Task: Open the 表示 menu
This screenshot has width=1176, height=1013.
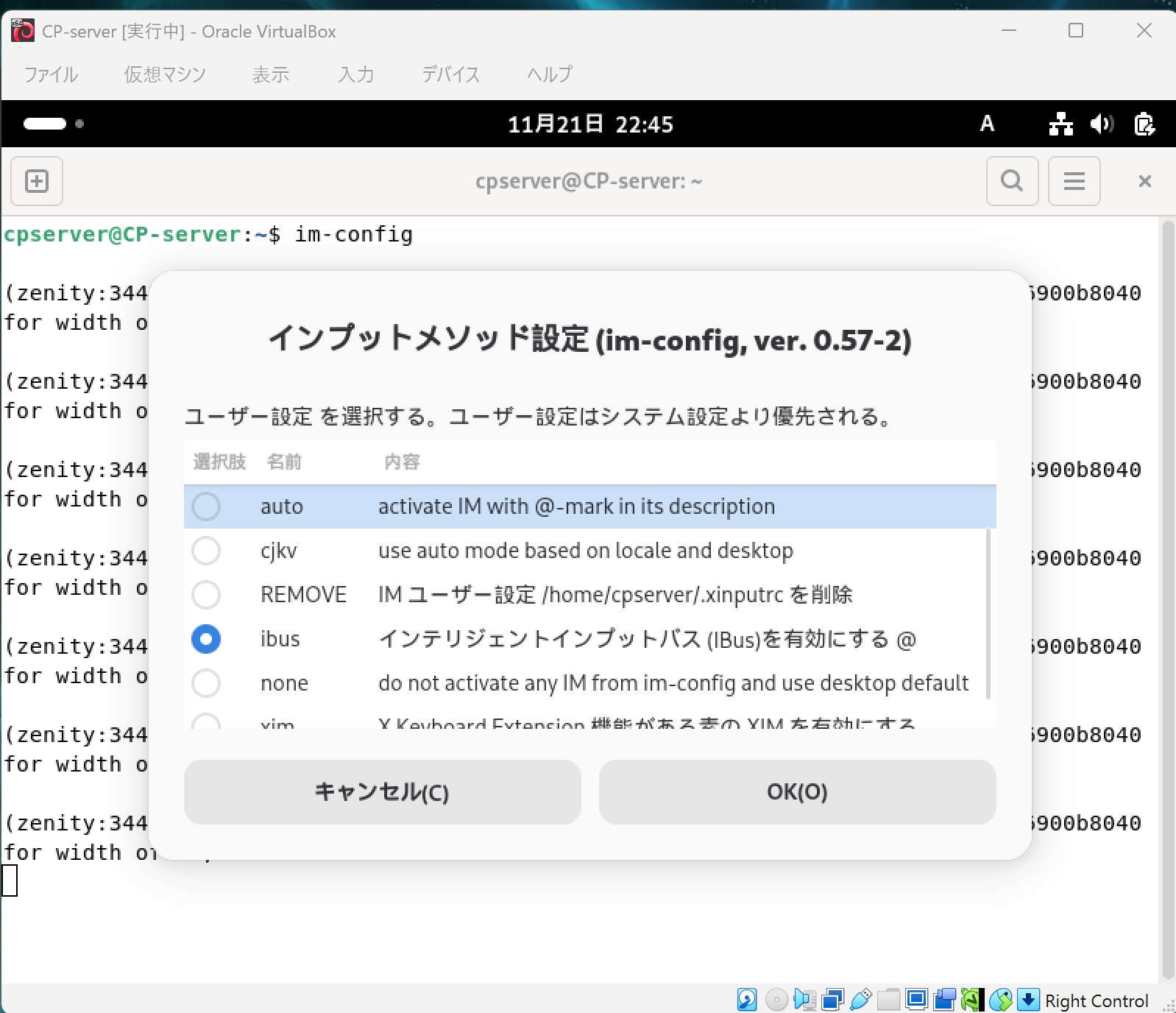Action: [271, 74]
